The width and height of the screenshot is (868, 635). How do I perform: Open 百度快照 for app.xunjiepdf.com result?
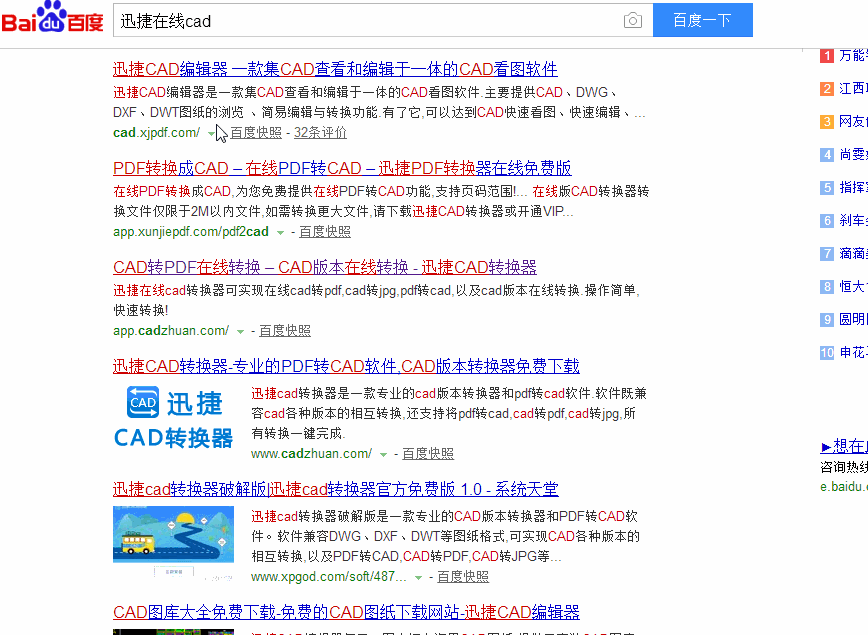pyautogui.click(x=325, y=232)
